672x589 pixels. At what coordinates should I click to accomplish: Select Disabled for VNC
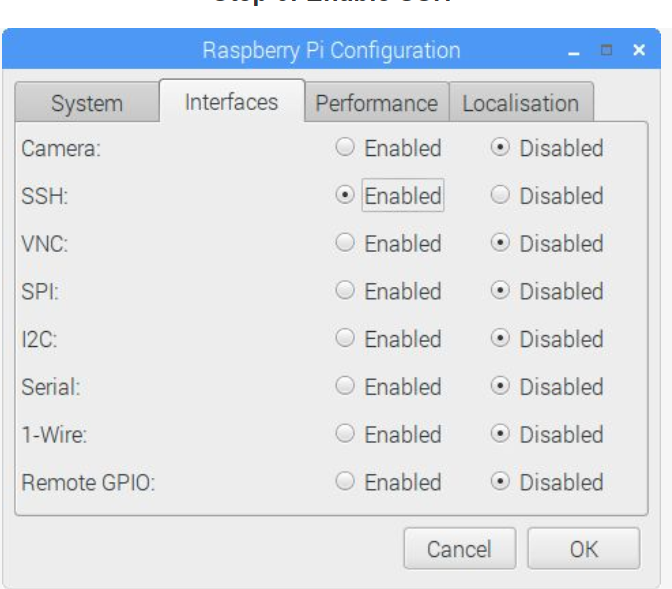pyautogui.click(x=501, y=244)
